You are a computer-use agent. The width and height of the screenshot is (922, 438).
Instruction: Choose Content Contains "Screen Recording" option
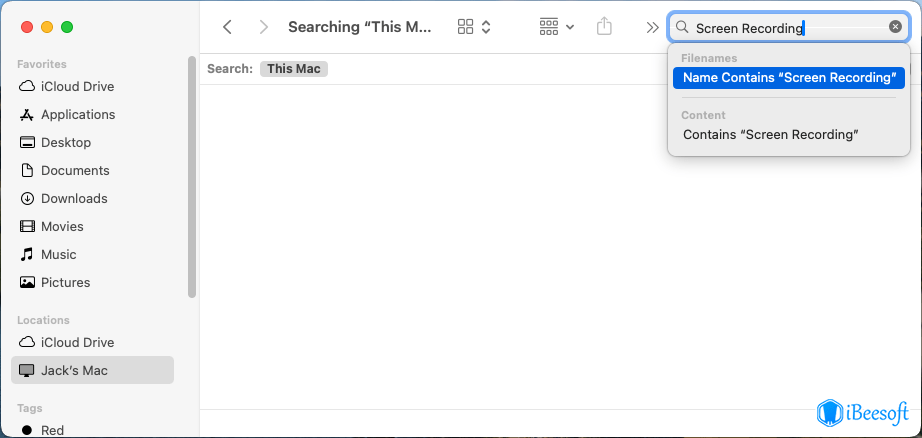coord(770,134)
